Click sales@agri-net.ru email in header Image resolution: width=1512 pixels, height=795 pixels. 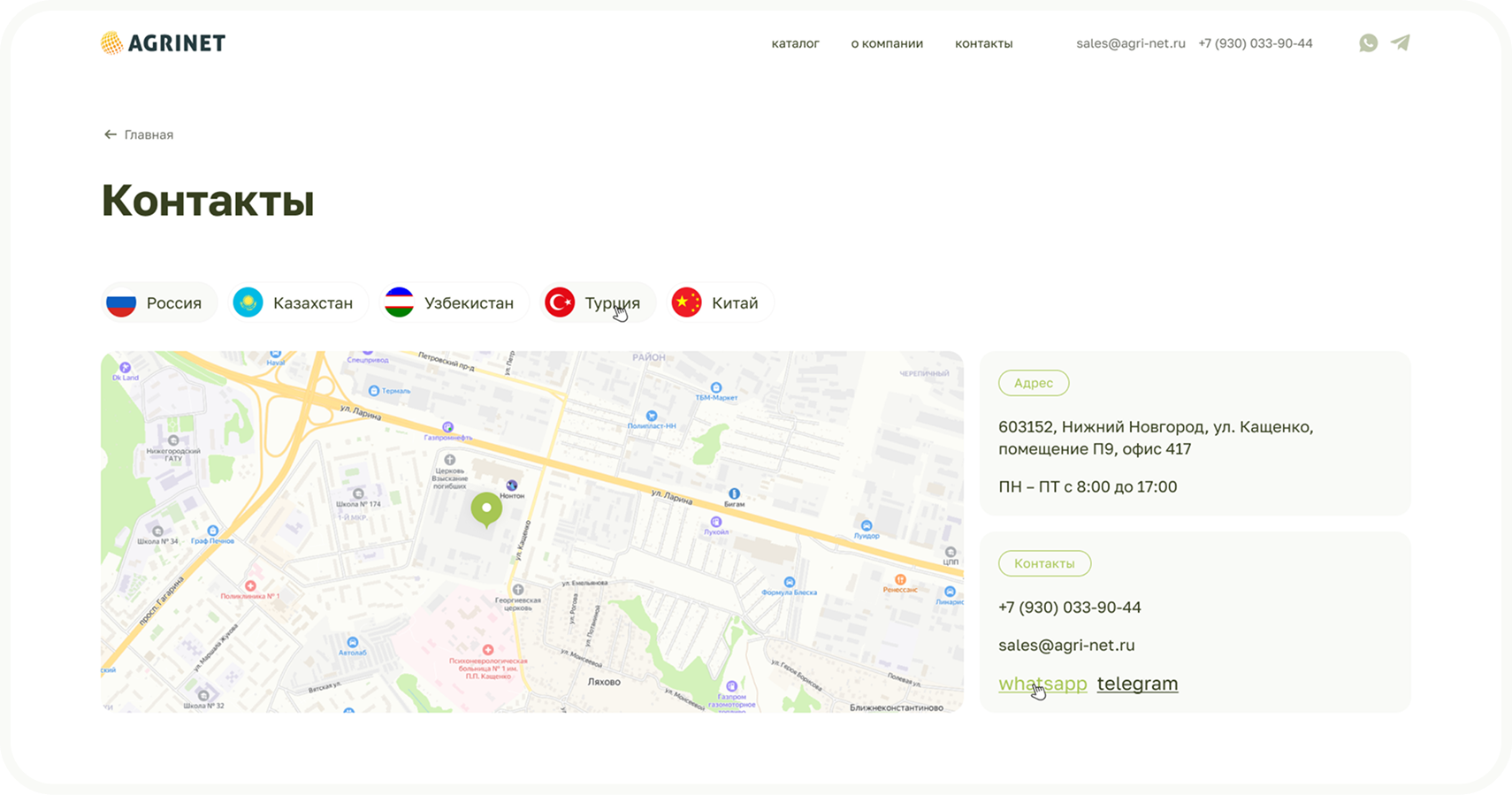tap(1130, 43)
